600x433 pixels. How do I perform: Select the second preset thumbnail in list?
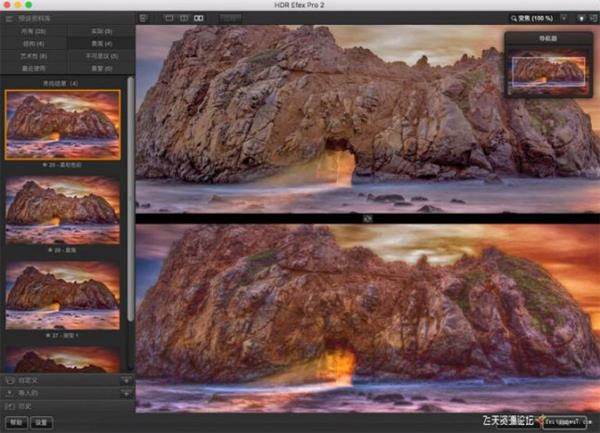click(63, 206)
